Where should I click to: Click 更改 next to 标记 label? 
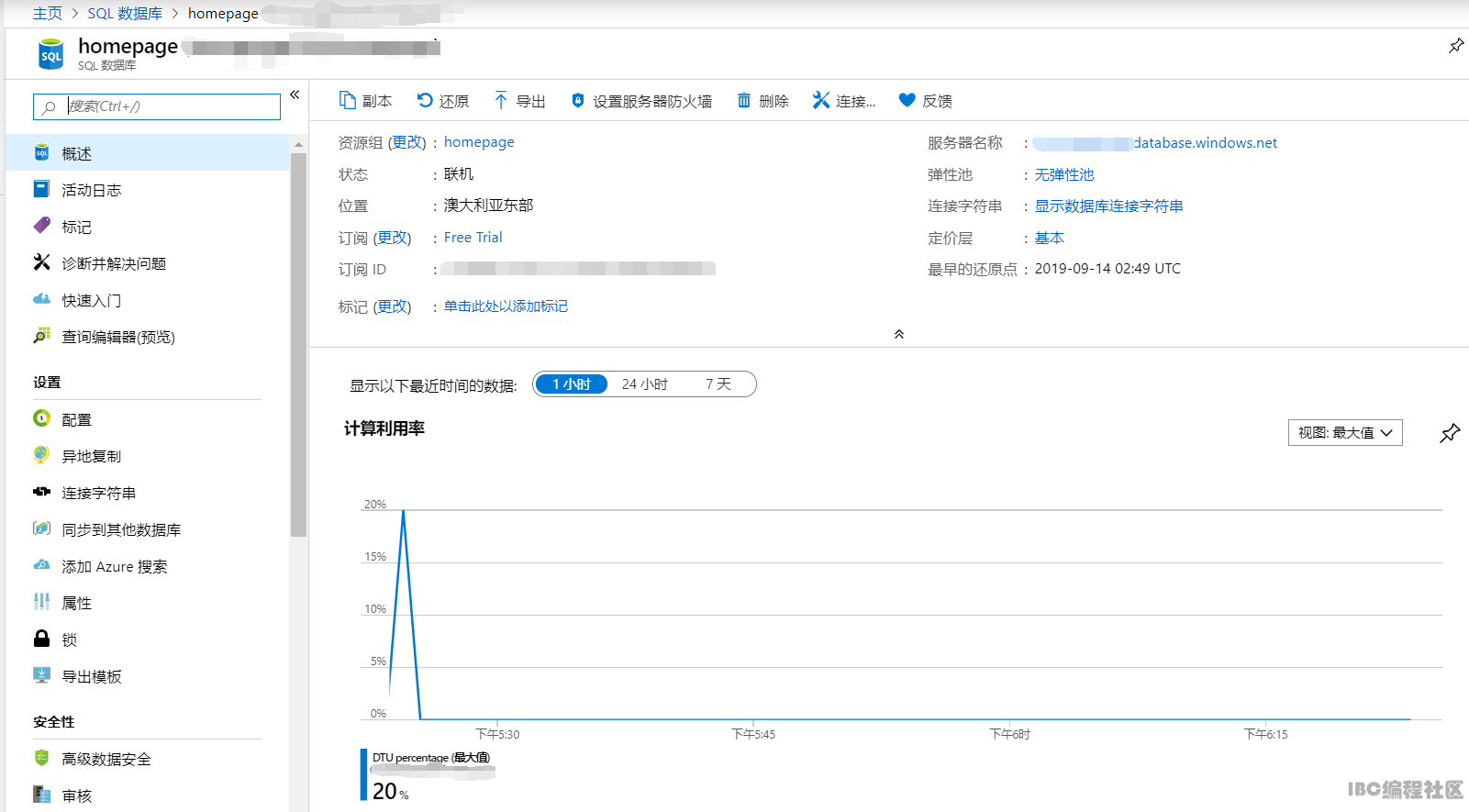393,306
